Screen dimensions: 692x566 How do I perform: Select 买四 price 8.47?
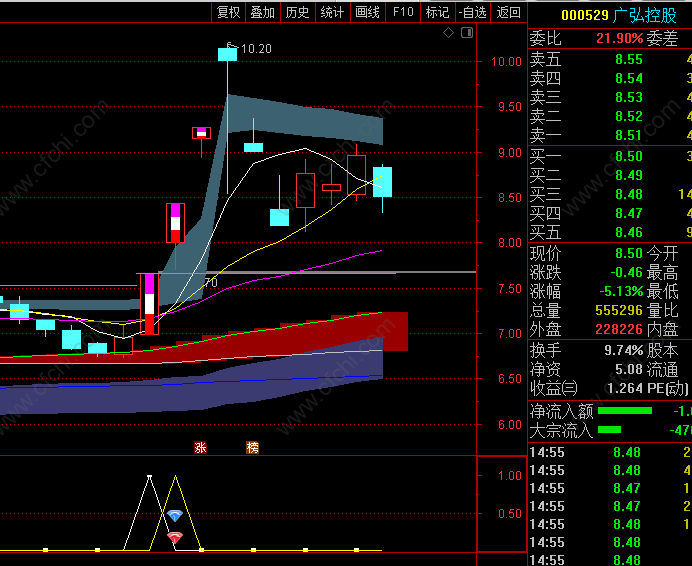pos(629,213)
